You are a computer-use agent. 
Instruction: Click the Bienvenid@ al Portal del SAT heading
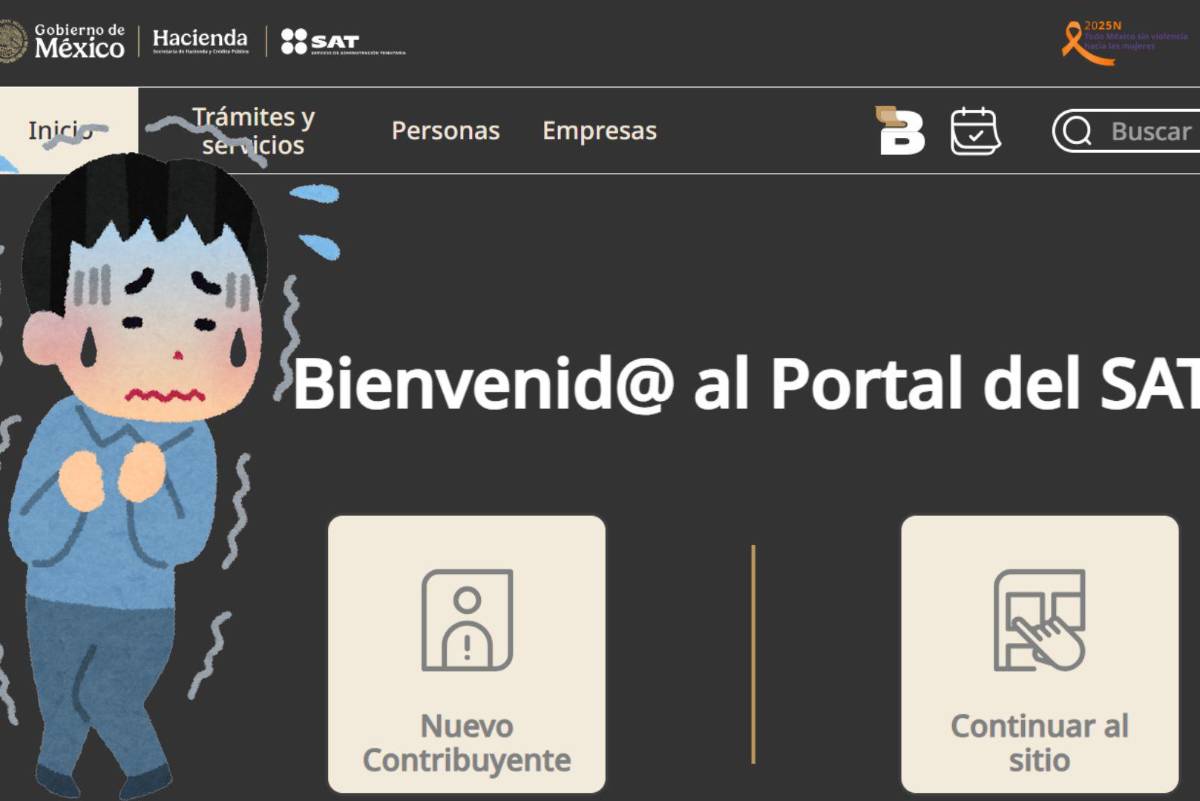click(x=745, y=384)
